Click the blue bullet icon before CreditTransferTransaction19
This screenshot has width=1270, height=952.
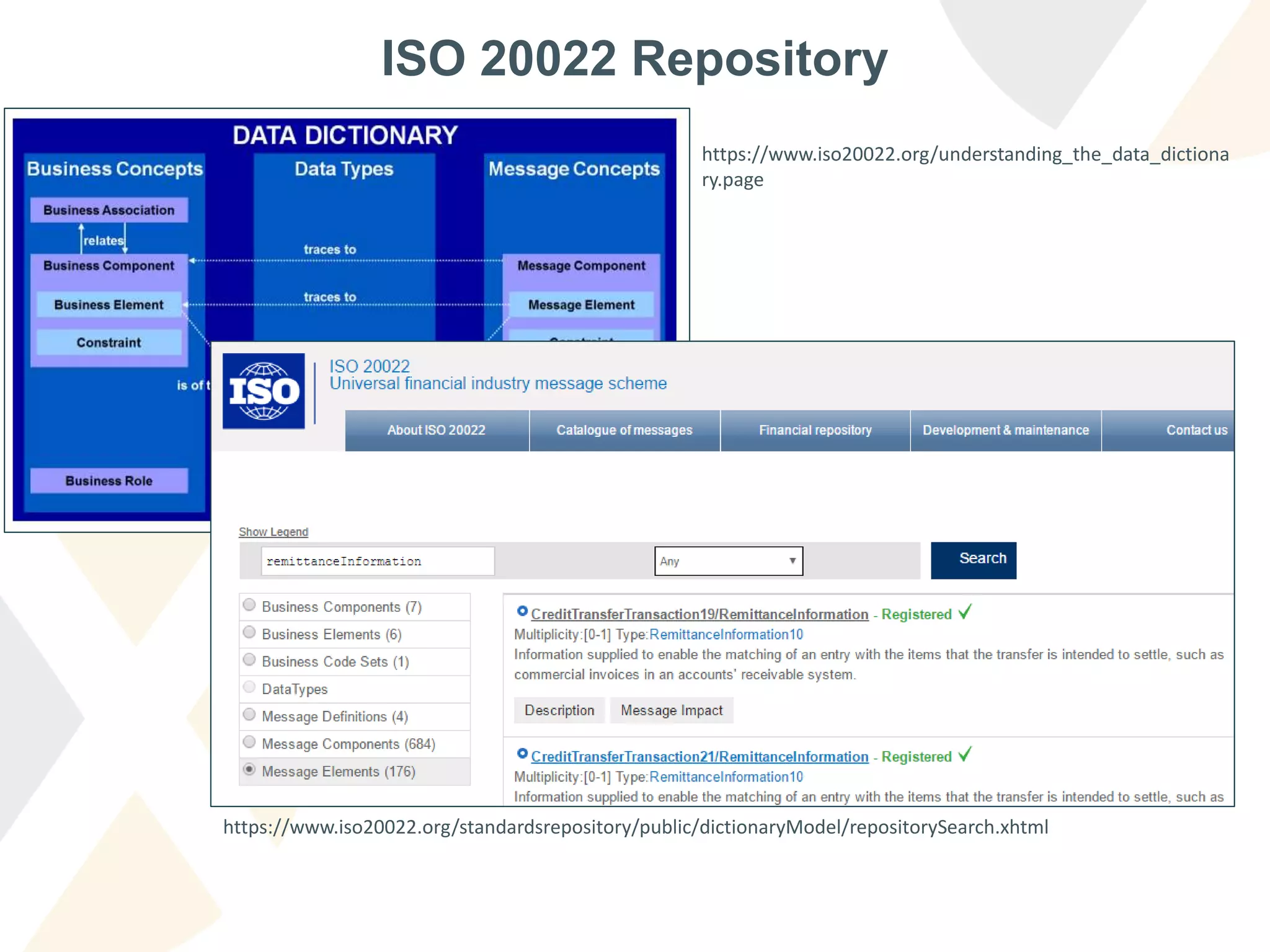[522, 611]
